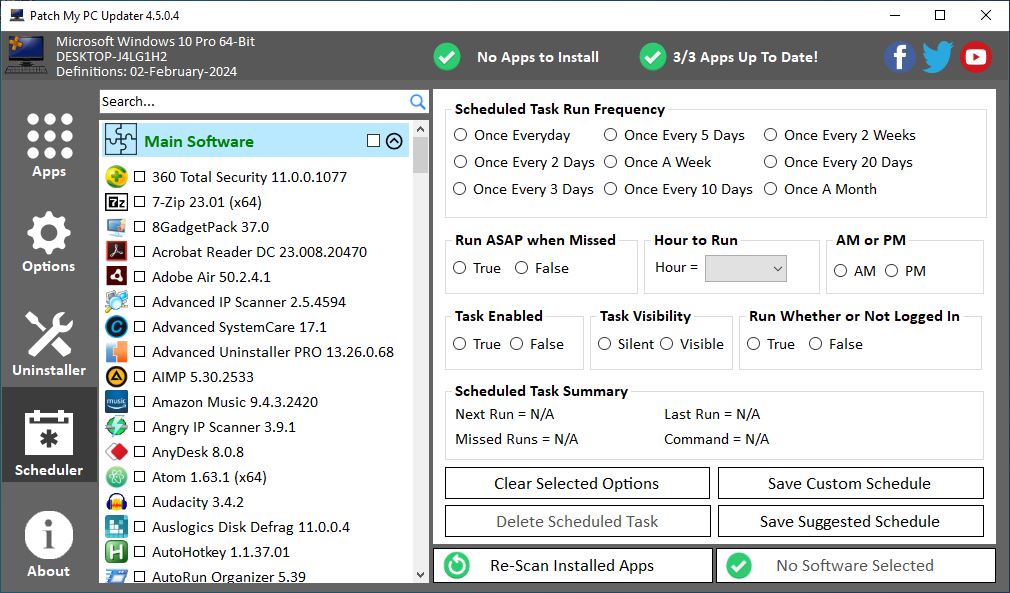
Task: Click Save Custom Schedule button
Action: click(850, 483)
